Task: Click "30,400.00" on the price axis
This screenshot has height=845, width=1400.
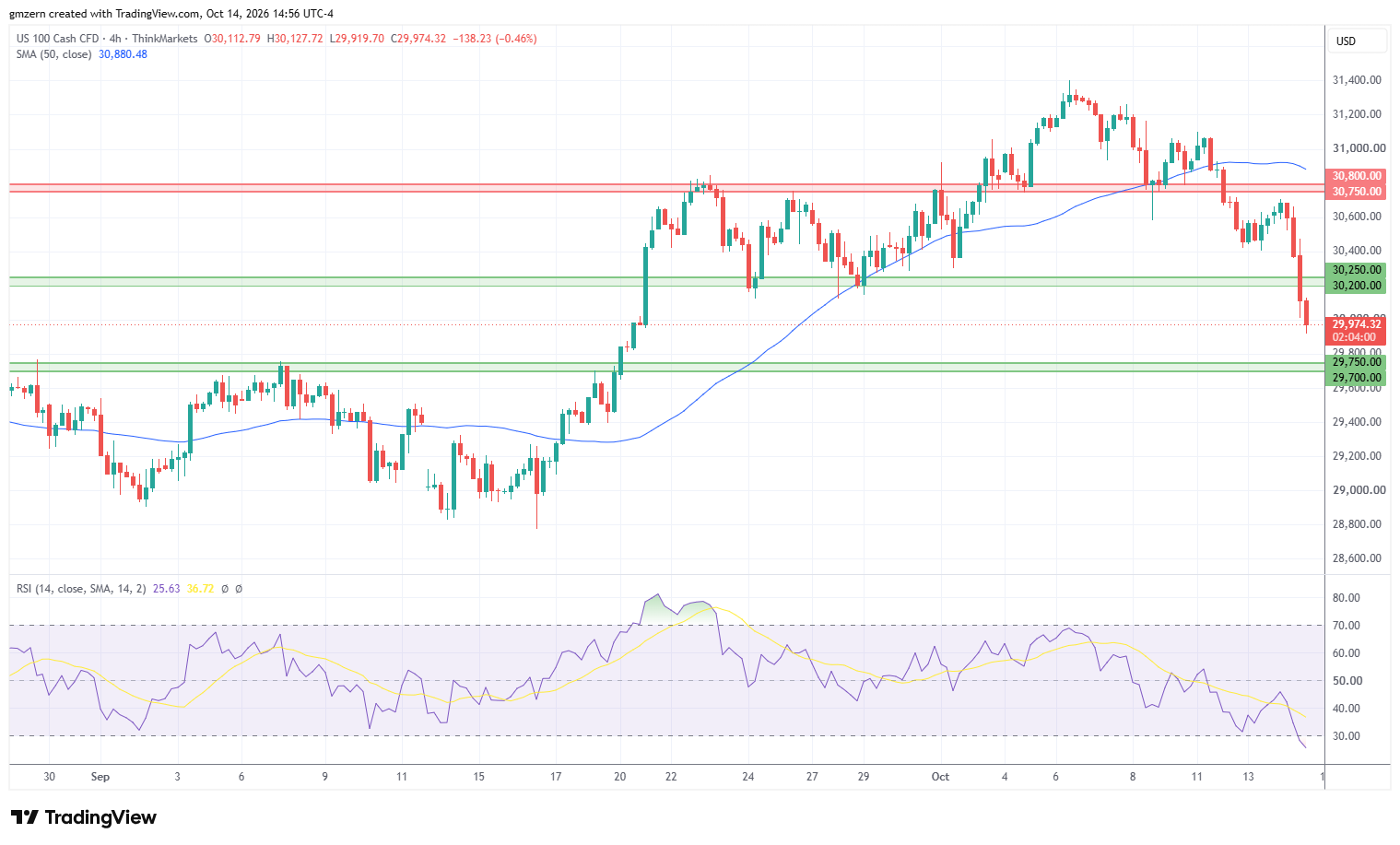Action: tap(1357, 251)
